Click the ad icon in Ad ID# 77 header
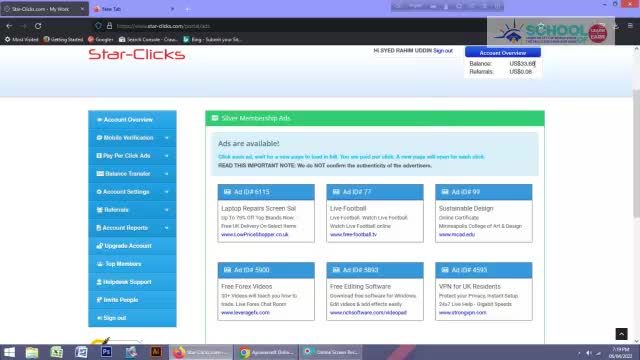Viewport: 640px width, 360px height. click(336, 192)
